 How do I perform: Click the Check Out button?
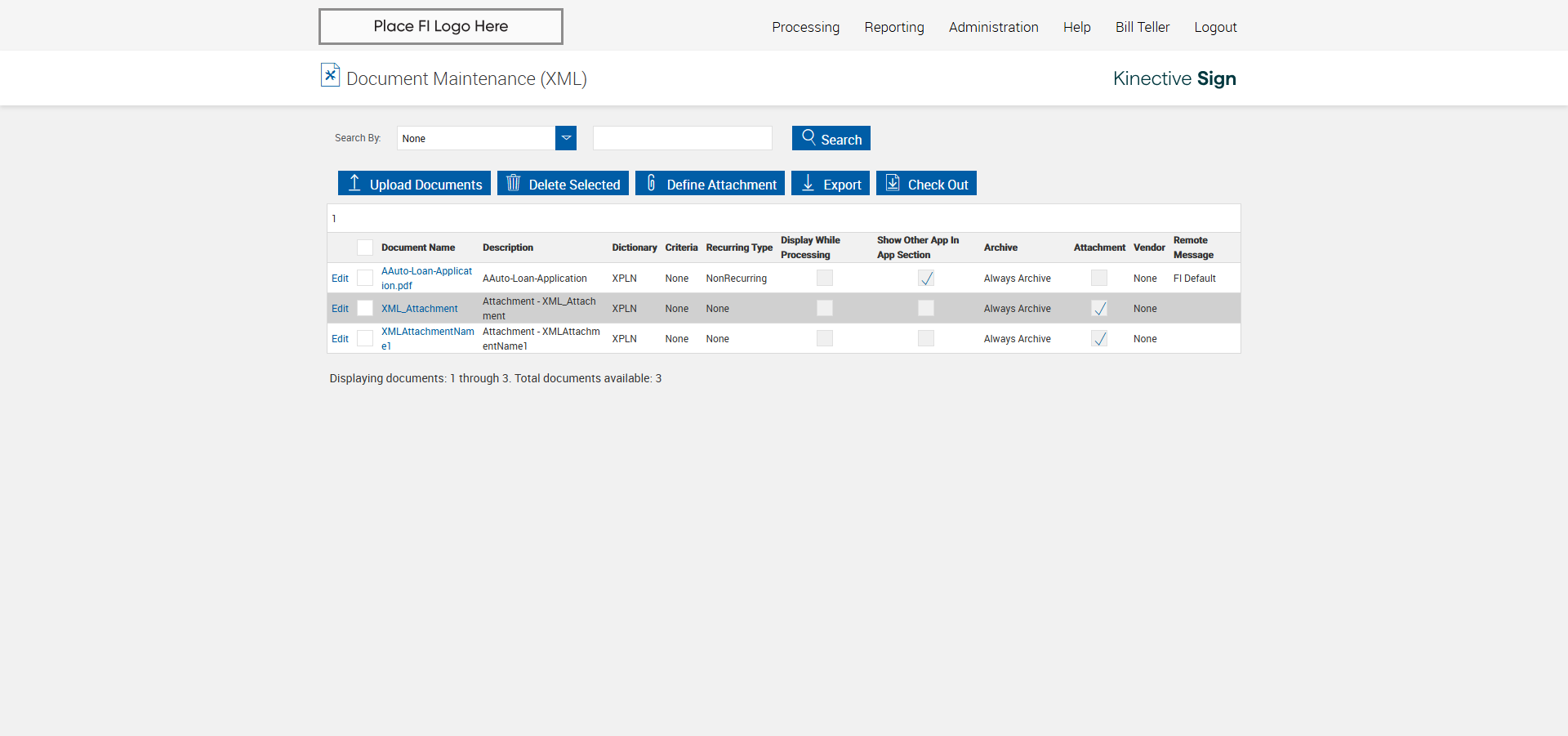pyautogui.click(x=926, y=183)
